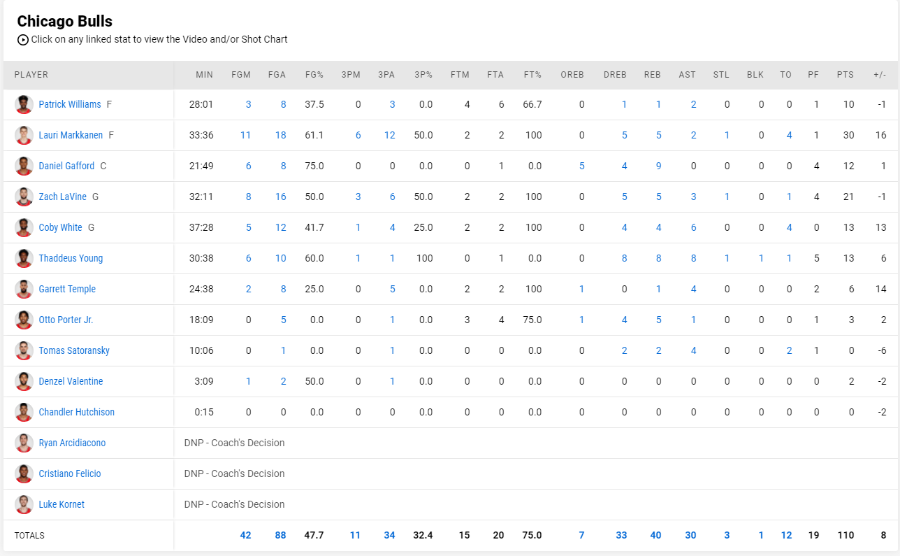Click the PLAYER column header
The width and height of the screenshot is (900, 556).
pyautogui.click(x=31, y=75)
